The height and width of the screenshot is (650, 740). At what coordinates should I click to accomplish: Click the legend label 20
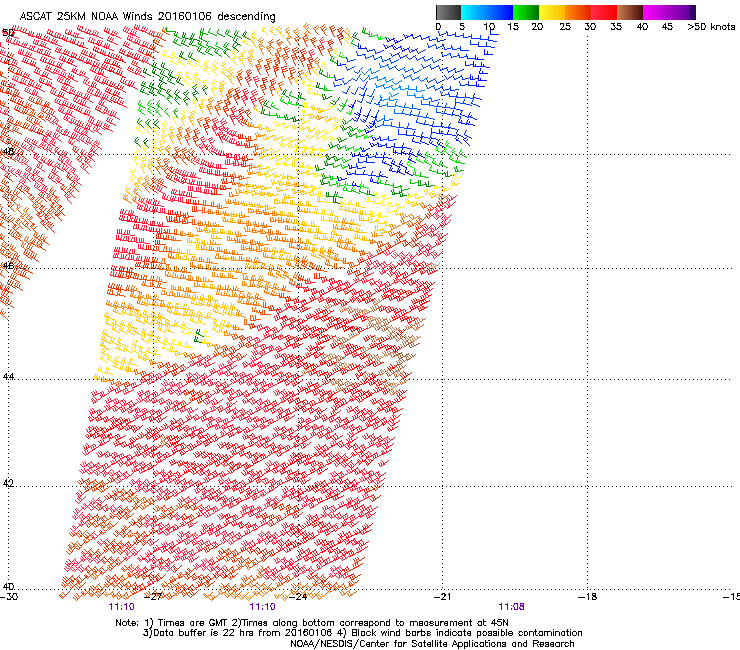click(x=537, y=27)
